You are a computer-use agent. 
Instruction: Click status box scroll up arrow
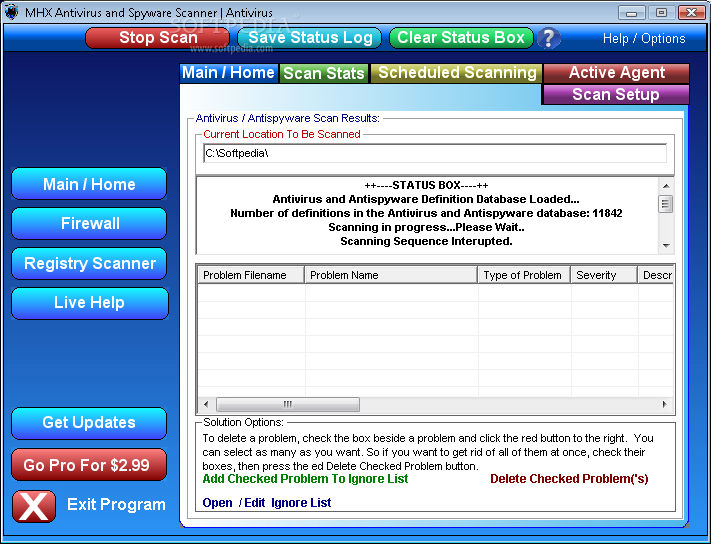(x=666, y=186)
